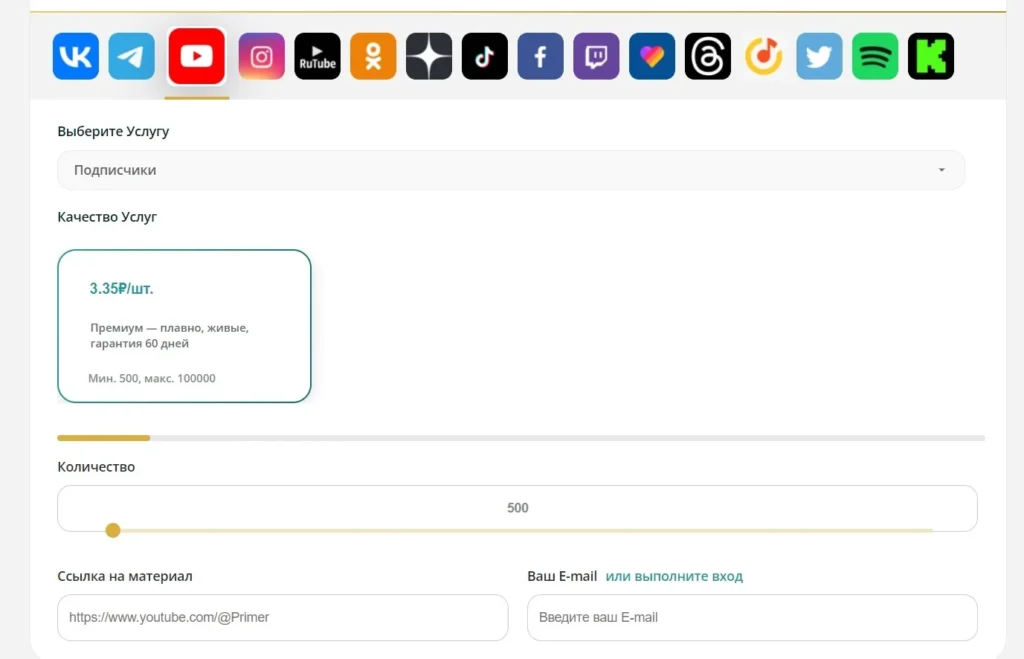Viewport: 1024px width, 659px height.
Task: Open the Facebook services icon
Action: coord(540,56)
